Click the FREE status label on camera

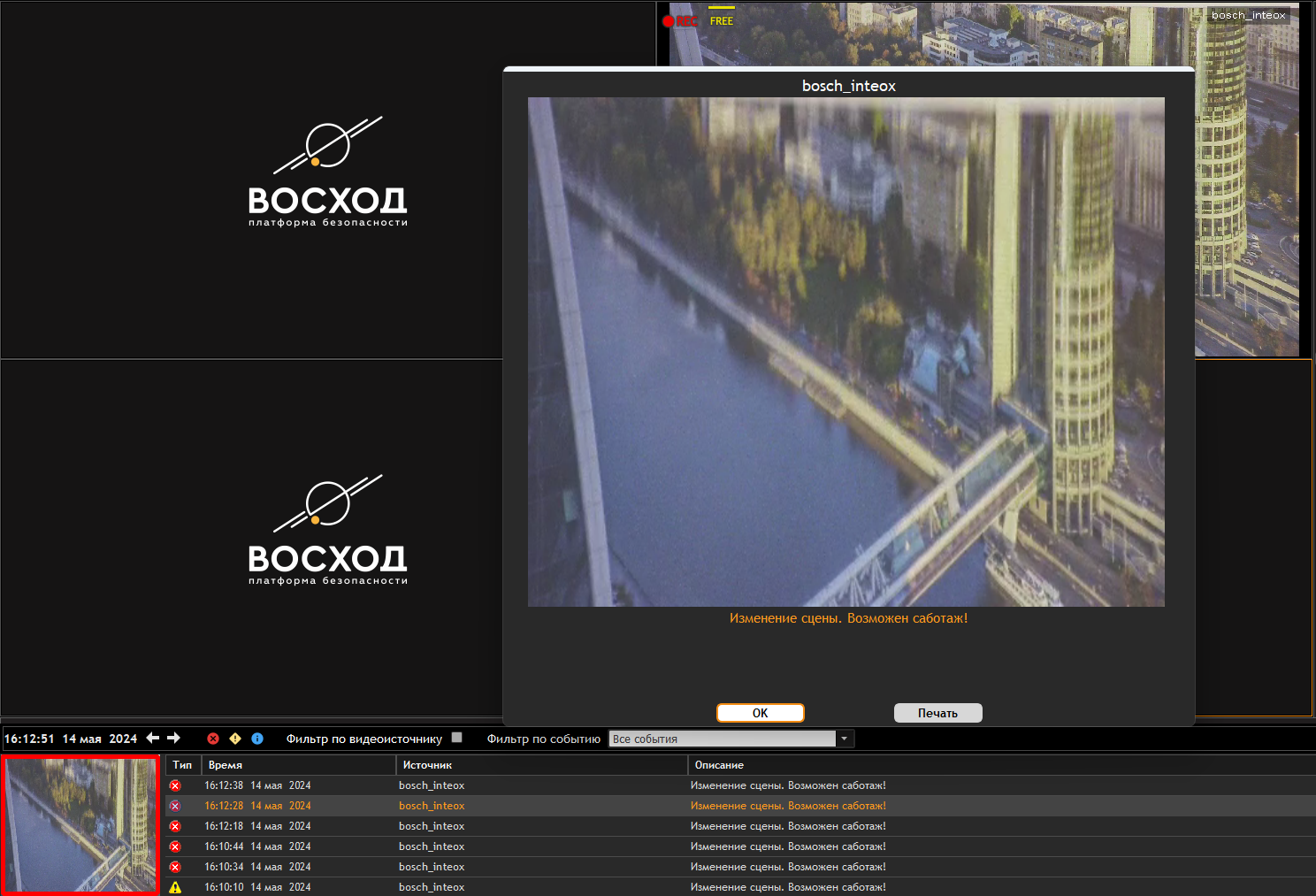click(x=722, y=21)
